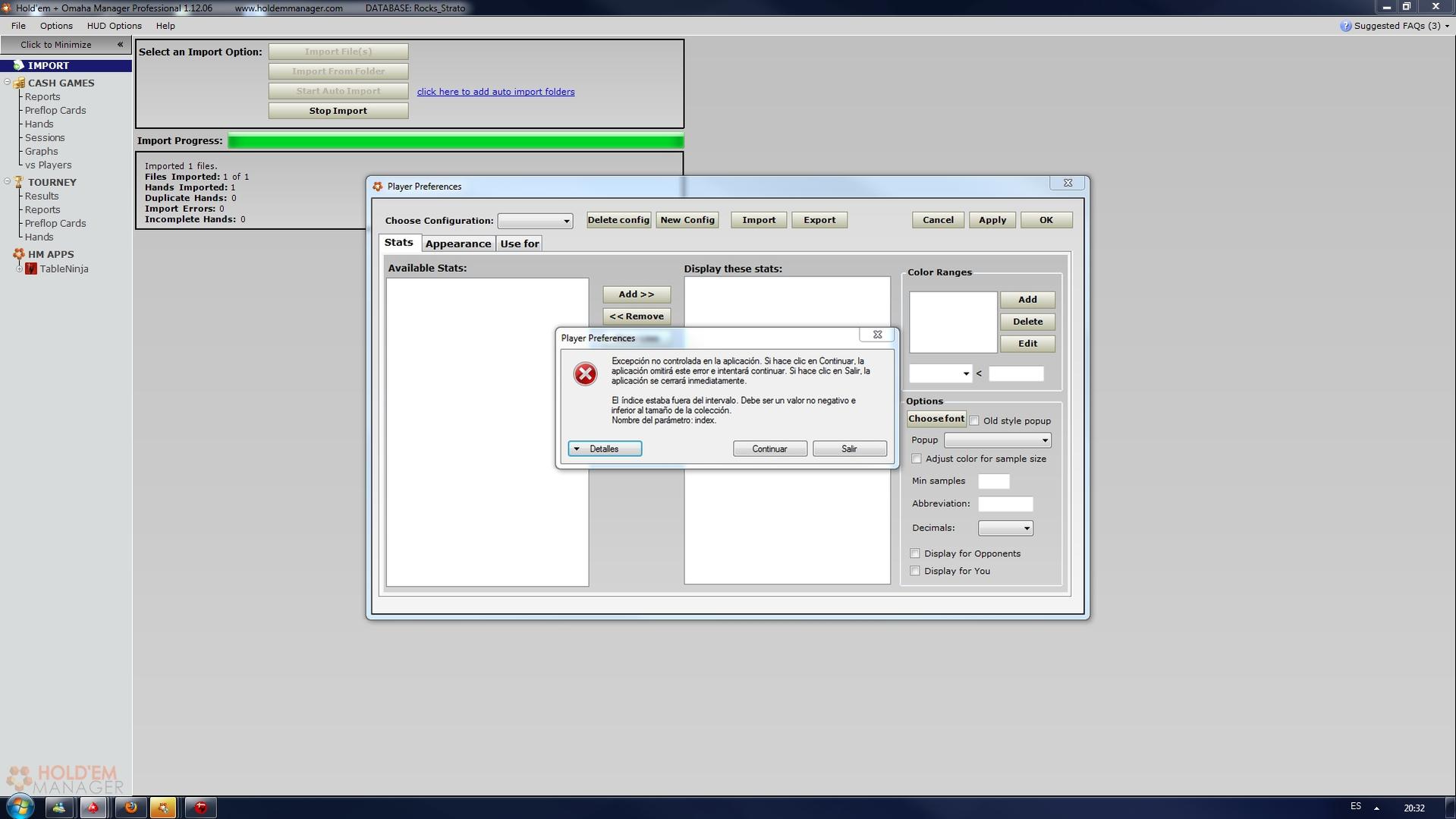This screenshot has height=819, width=1456.
Task: Close the error dialog with X
Action: (x=877, y=335)
